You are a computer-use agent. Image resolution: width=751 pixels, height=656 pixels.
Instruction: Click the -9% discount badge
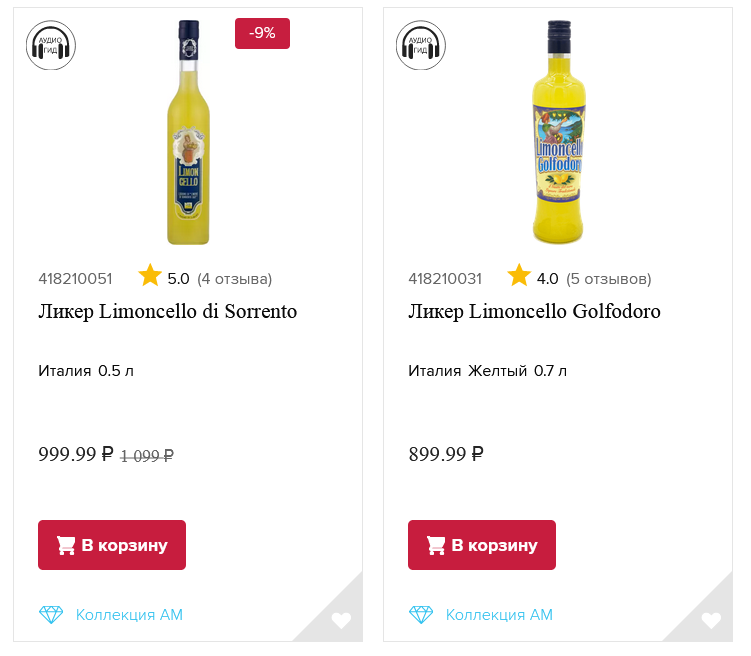[x=262, y=33]
